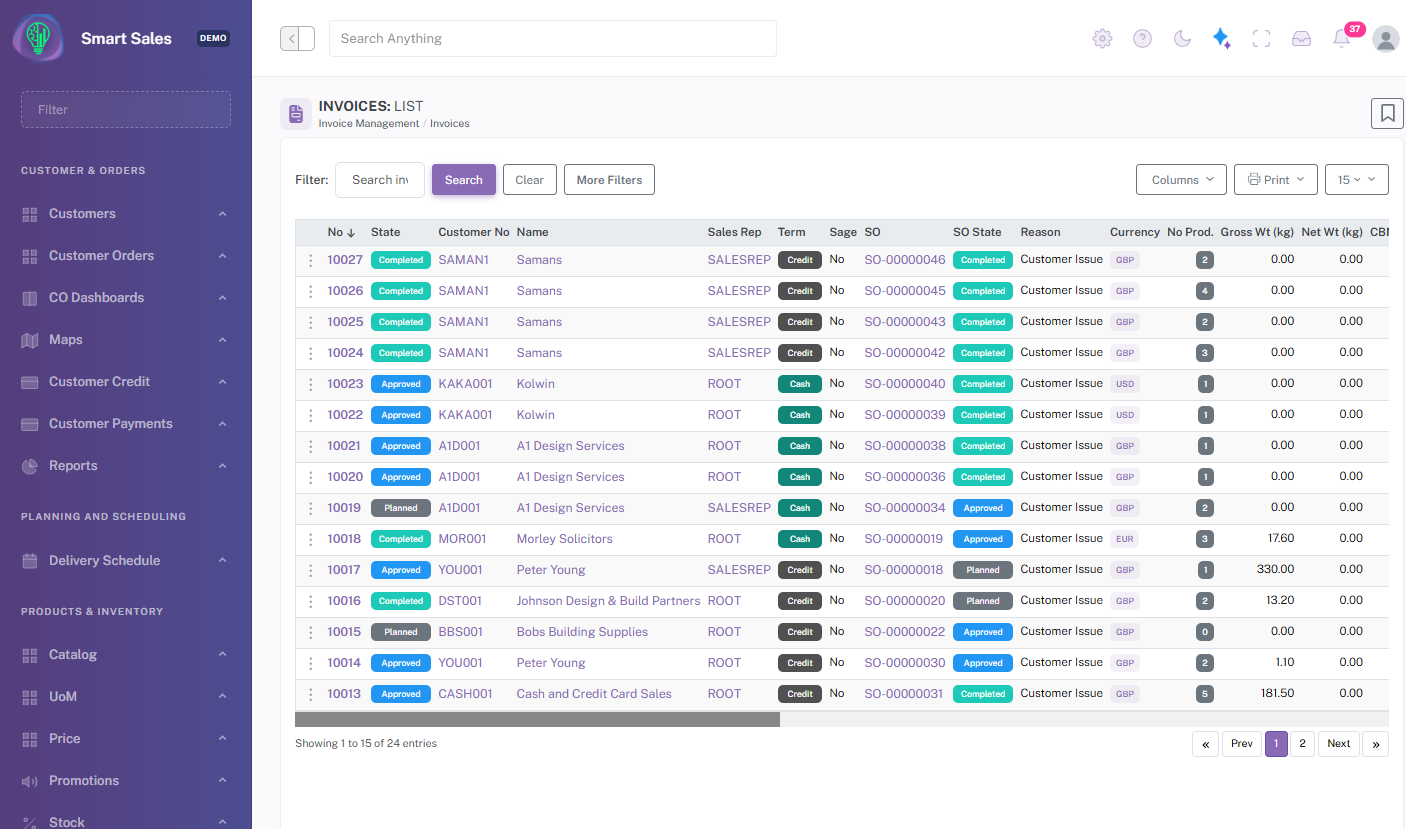Click the invoice search filter field
The width and height of the screenshot is (1406, 829).
380,180
